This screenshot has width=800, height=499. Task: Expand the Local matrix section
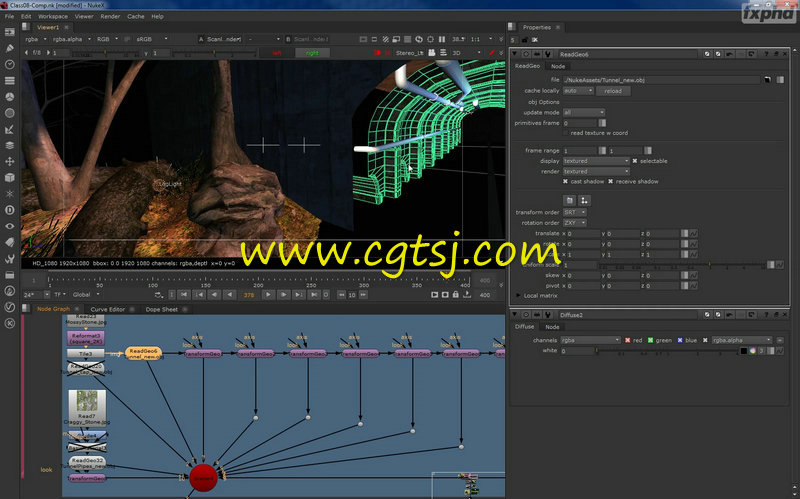click(x=518, y=296)
